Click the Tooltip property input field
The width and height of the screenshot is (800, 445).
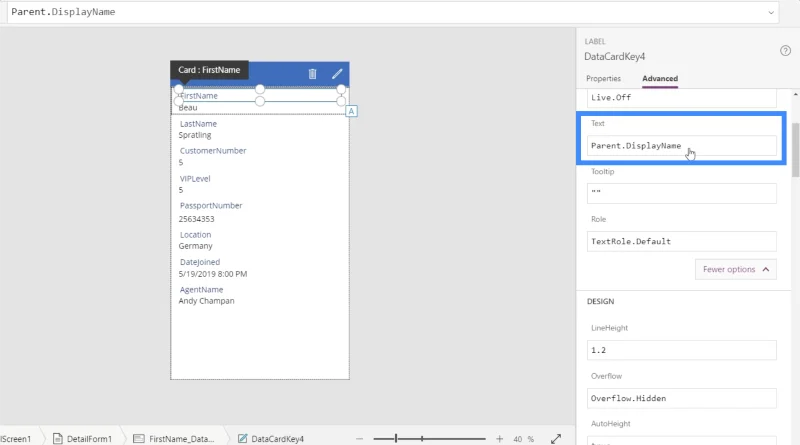click(x=682, y=193)
